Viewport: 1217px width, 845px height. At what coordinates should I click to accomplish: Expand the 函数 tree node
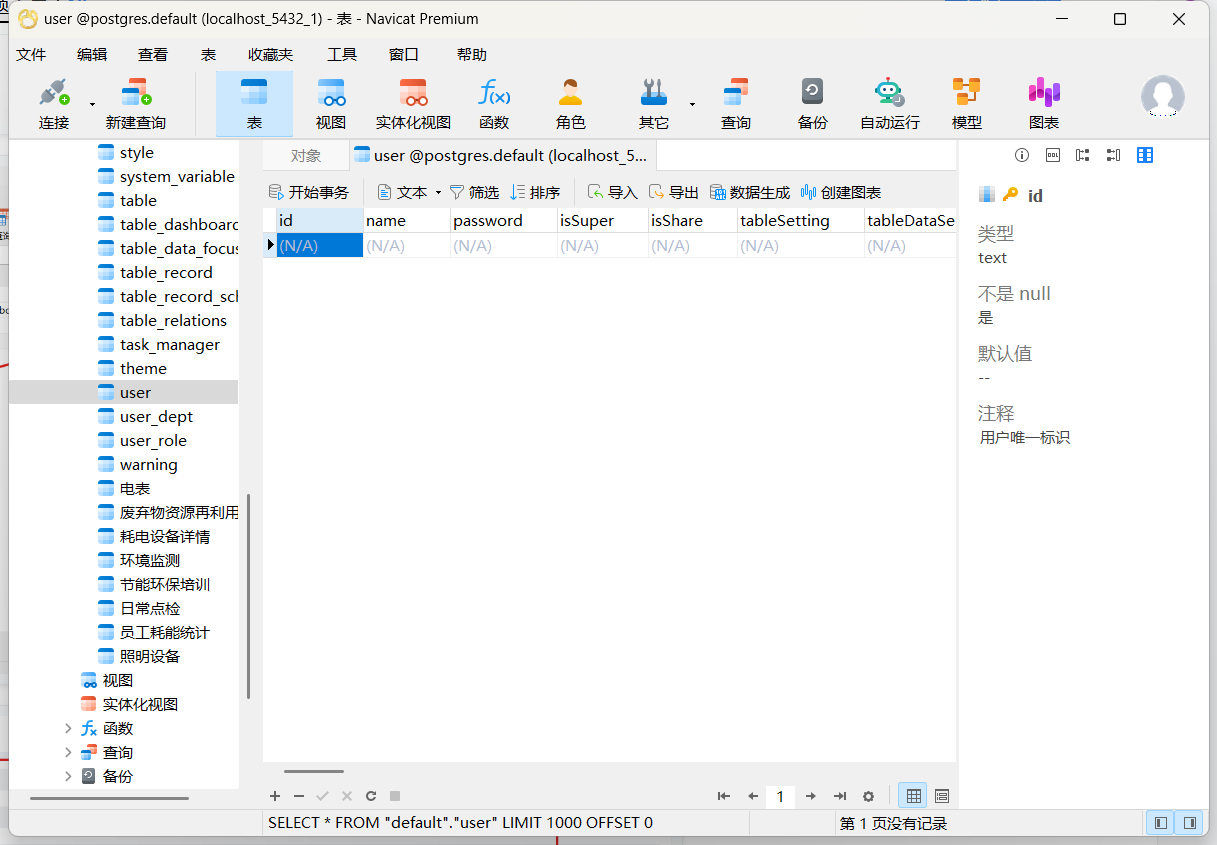tap(68, 728)
